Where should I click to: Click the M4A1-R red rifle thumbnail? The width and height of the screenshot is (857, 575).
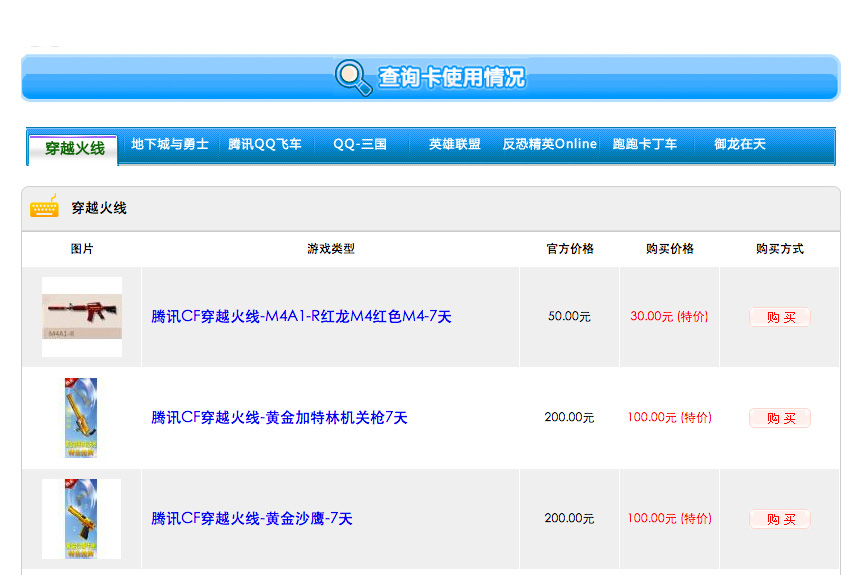82,316
